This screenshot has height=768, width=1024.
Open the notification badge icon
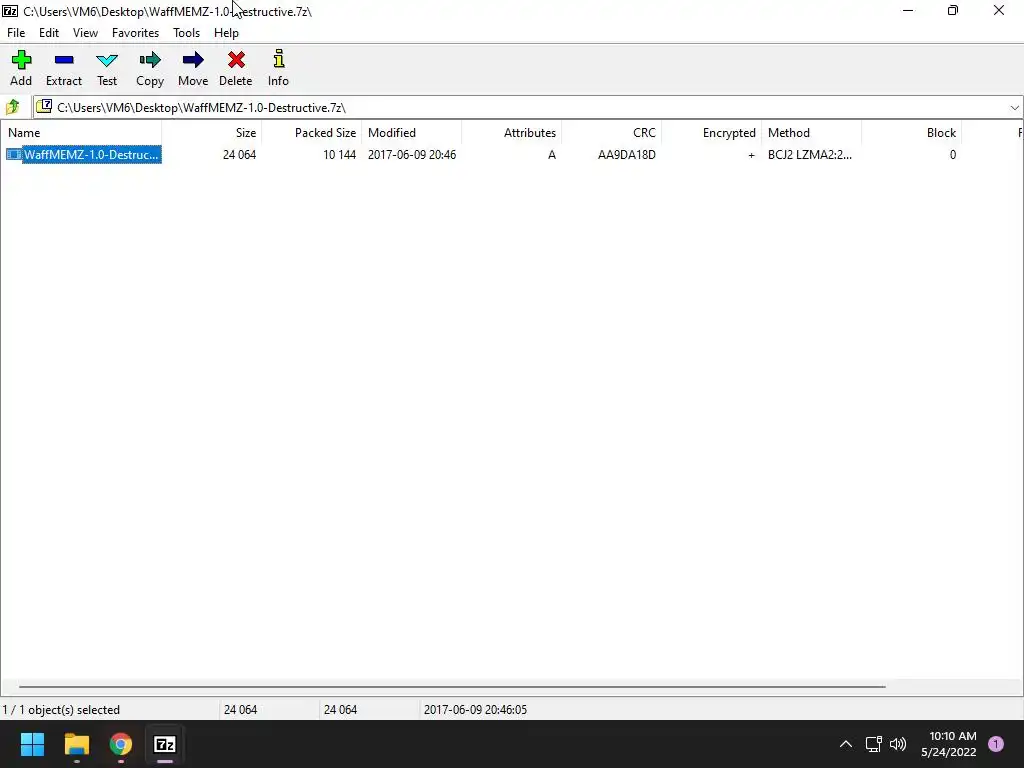coord(996,743)
